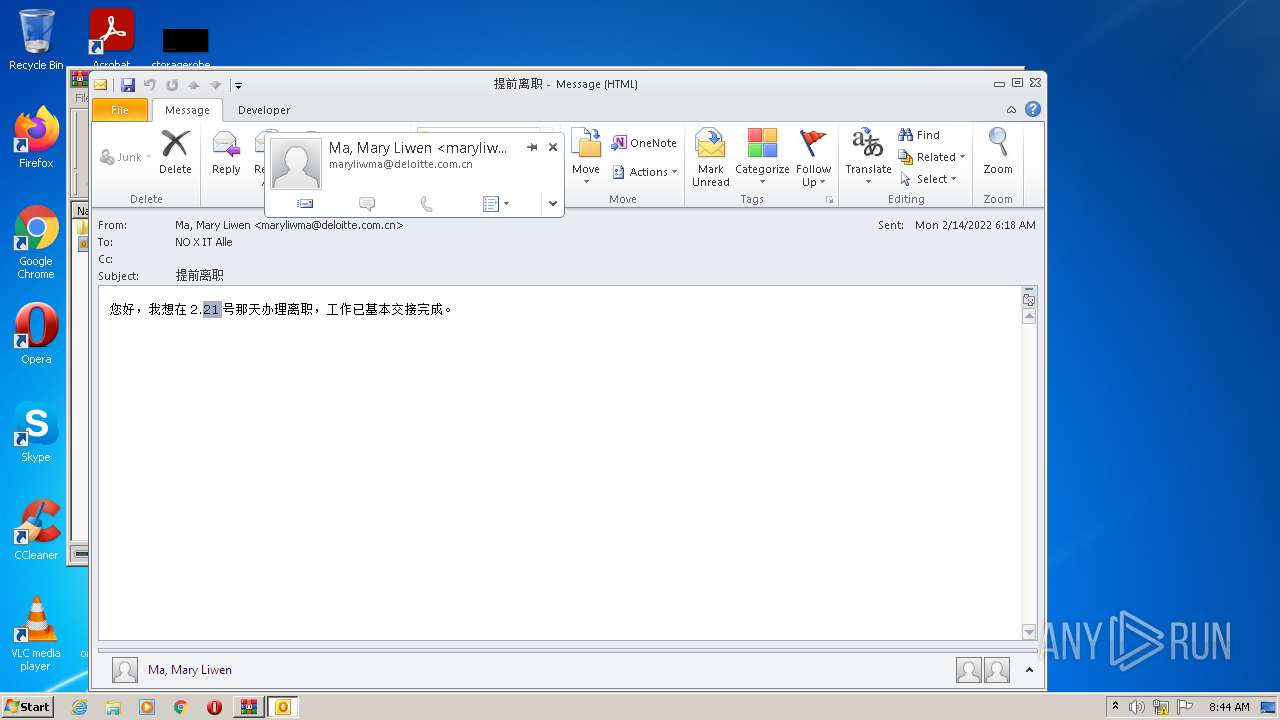Call the contact via phone icon

[426, 203]
